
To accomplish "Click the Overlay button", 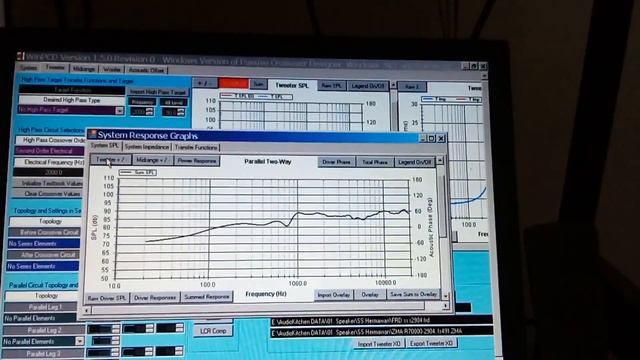I will [370, 294].
